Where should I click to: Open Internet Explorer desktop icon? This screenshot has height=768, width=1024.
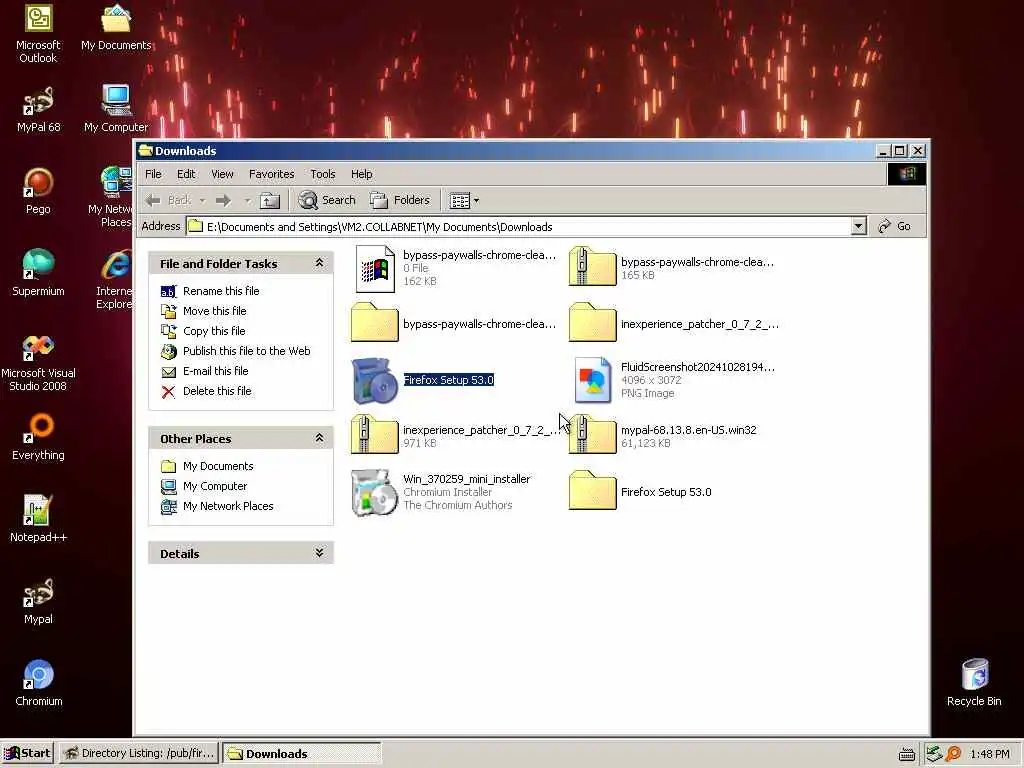click(x=115, y=279)
